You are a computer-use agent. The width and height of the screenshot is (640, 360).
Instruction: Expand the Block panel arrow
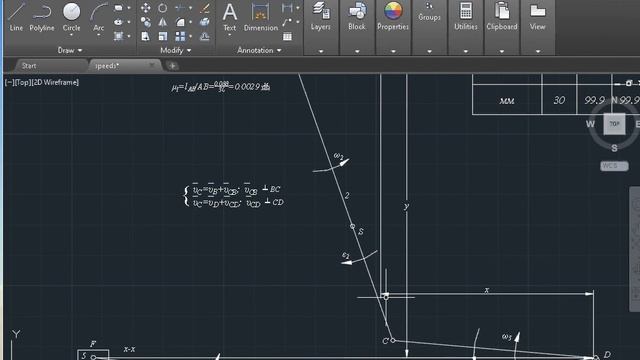click(357, 51)
